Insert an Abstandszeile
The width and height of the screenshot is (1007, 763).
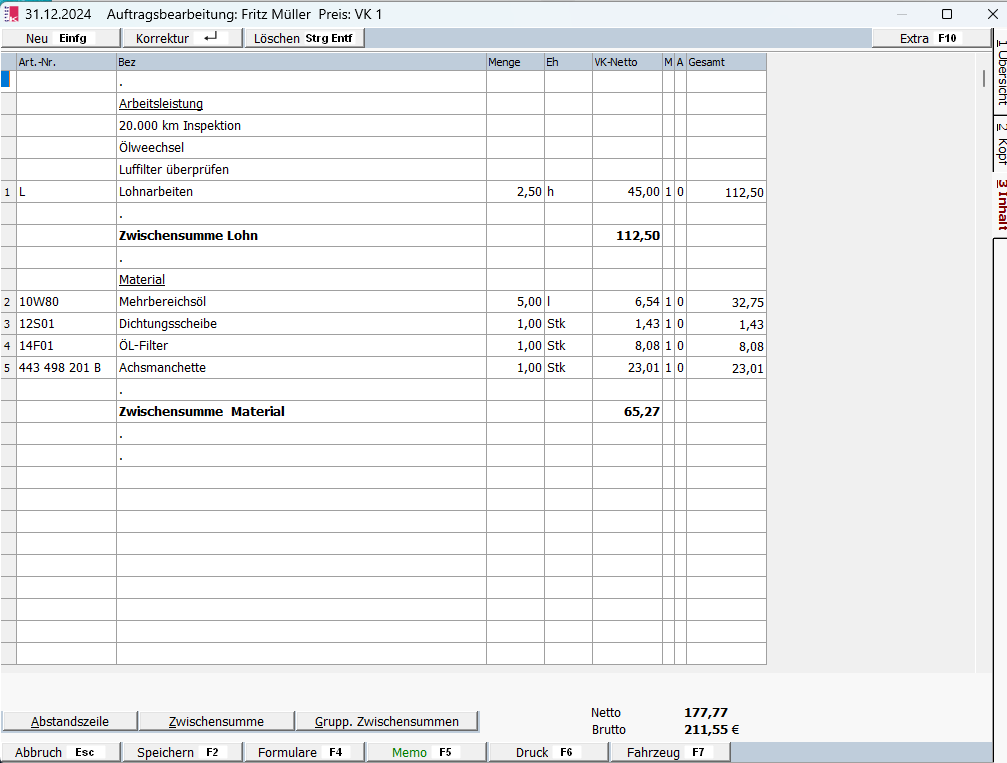69,721
